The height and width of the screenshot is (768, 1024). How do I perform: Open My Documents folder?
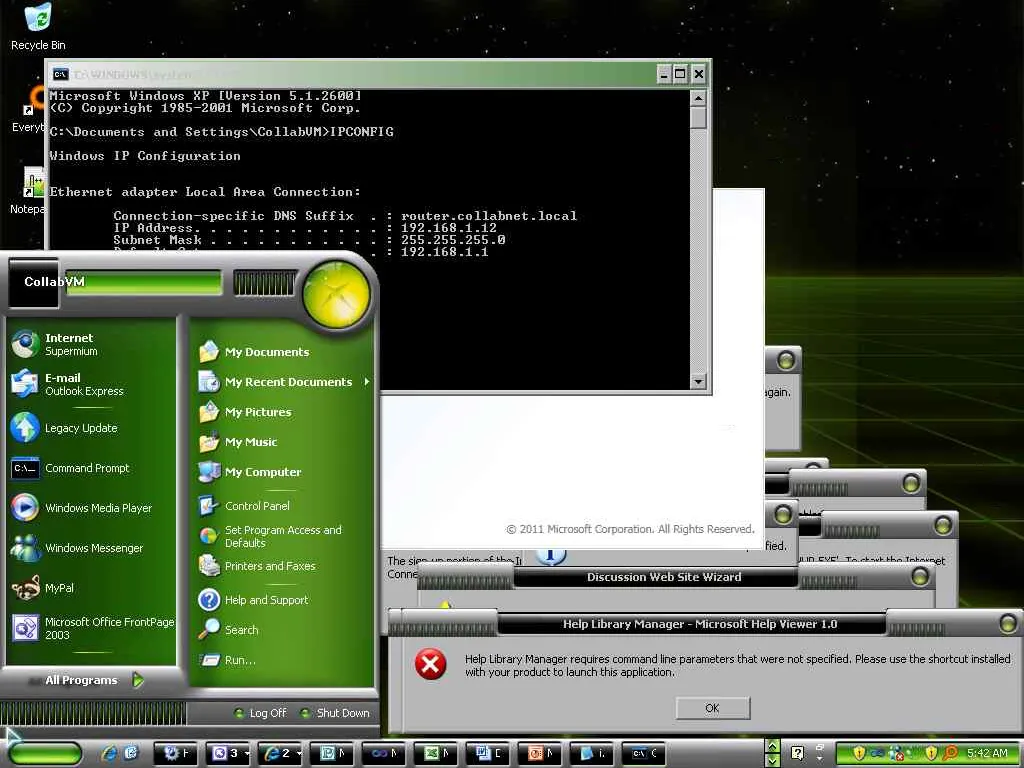click(x=282, y=352)
